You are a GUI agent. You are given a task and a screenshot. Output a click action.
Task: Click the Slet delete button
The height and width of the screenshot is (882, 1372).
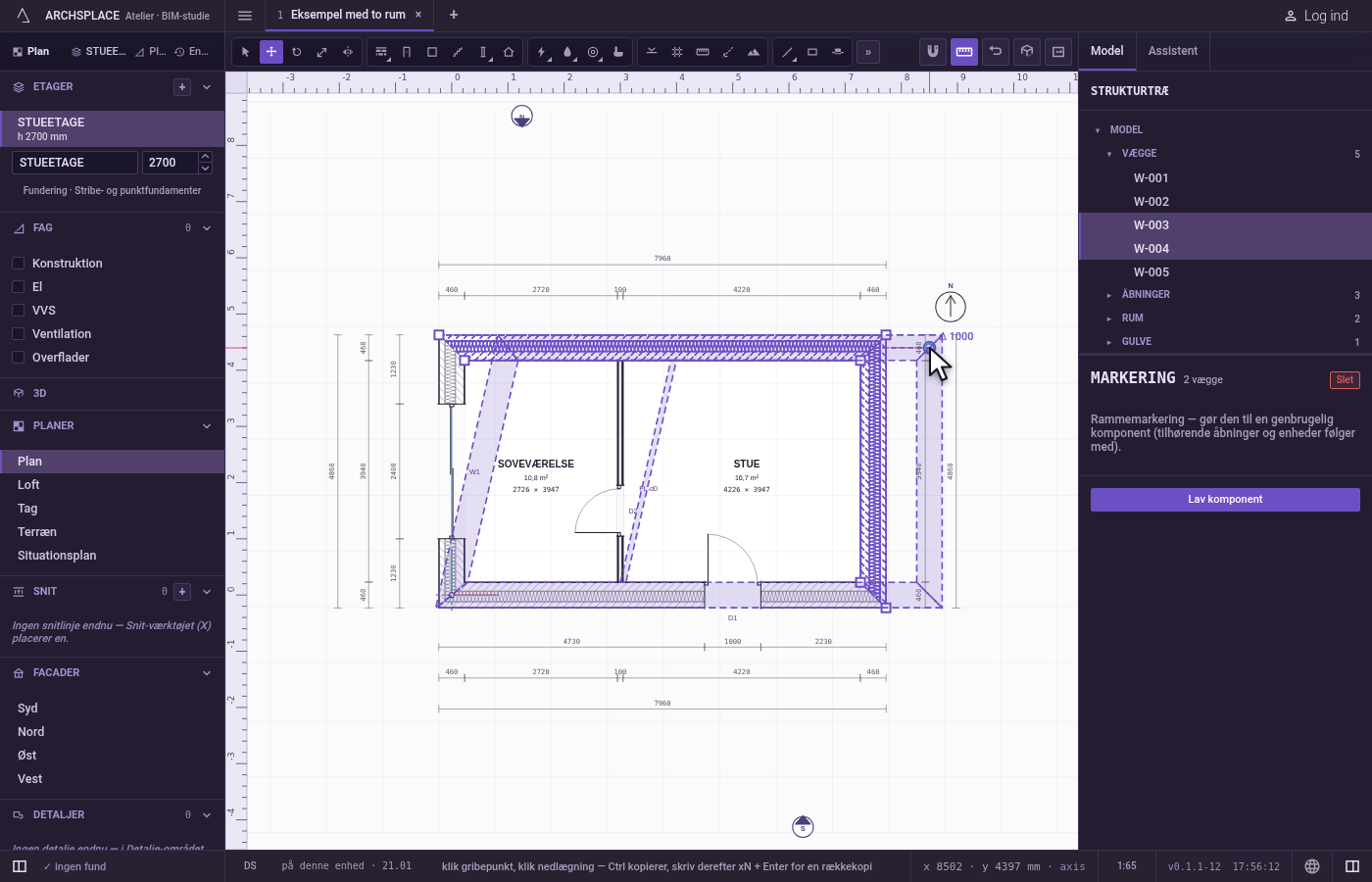pos(1345,380)
